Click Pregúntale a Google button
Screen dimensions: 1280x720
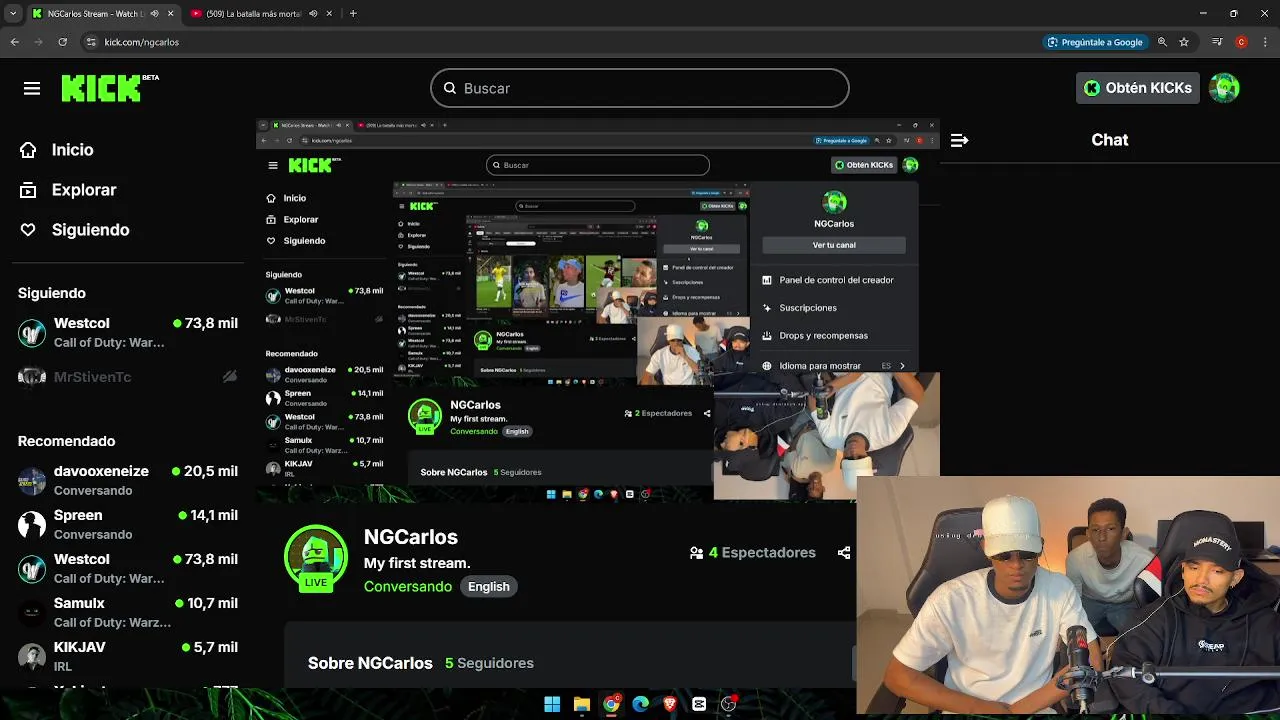point(1094,42)
